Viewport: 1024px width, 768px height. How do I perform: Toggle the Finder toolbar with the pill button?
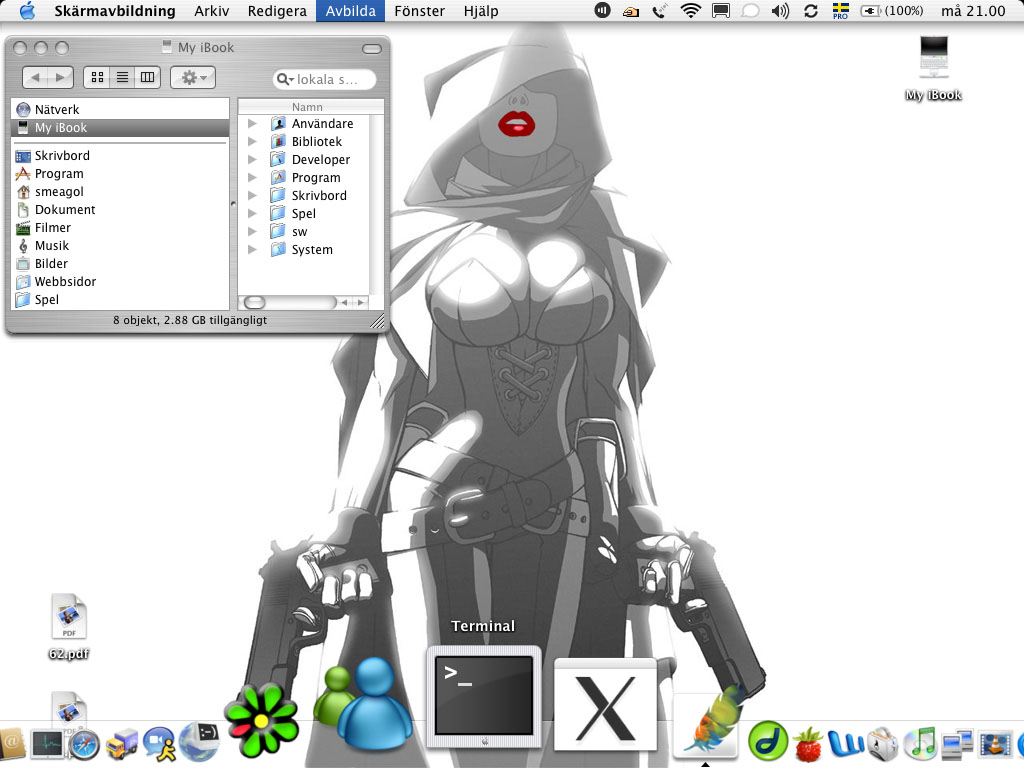coord(372,48)
